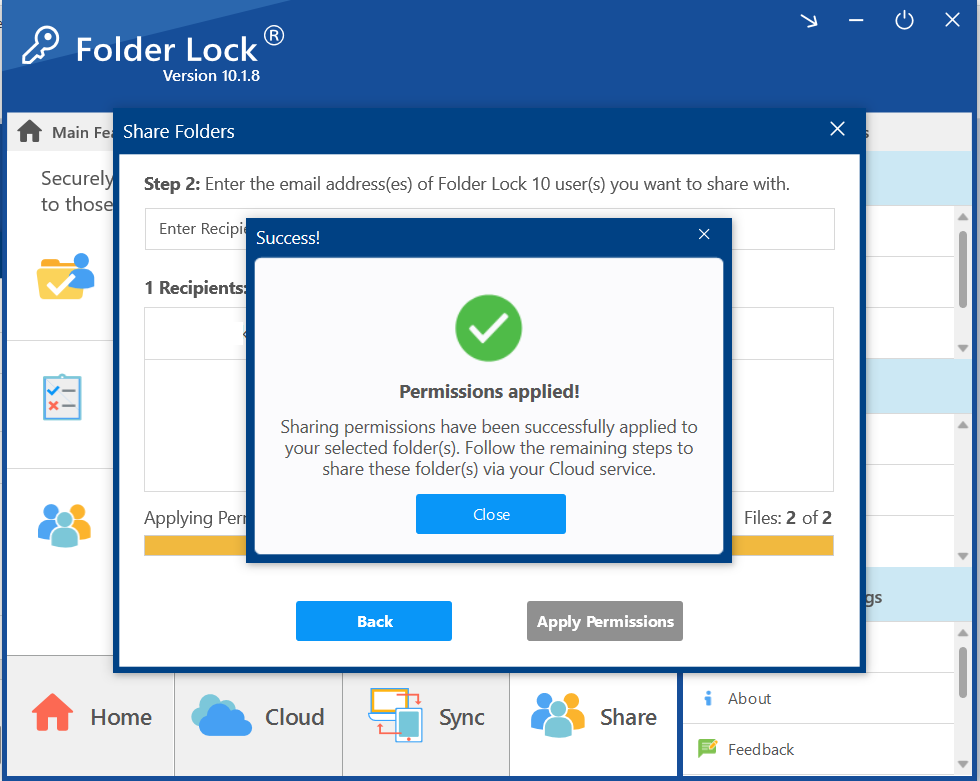Open Feedback from the side panel
This screenshot has width=980, height=781.
(760, 749)
